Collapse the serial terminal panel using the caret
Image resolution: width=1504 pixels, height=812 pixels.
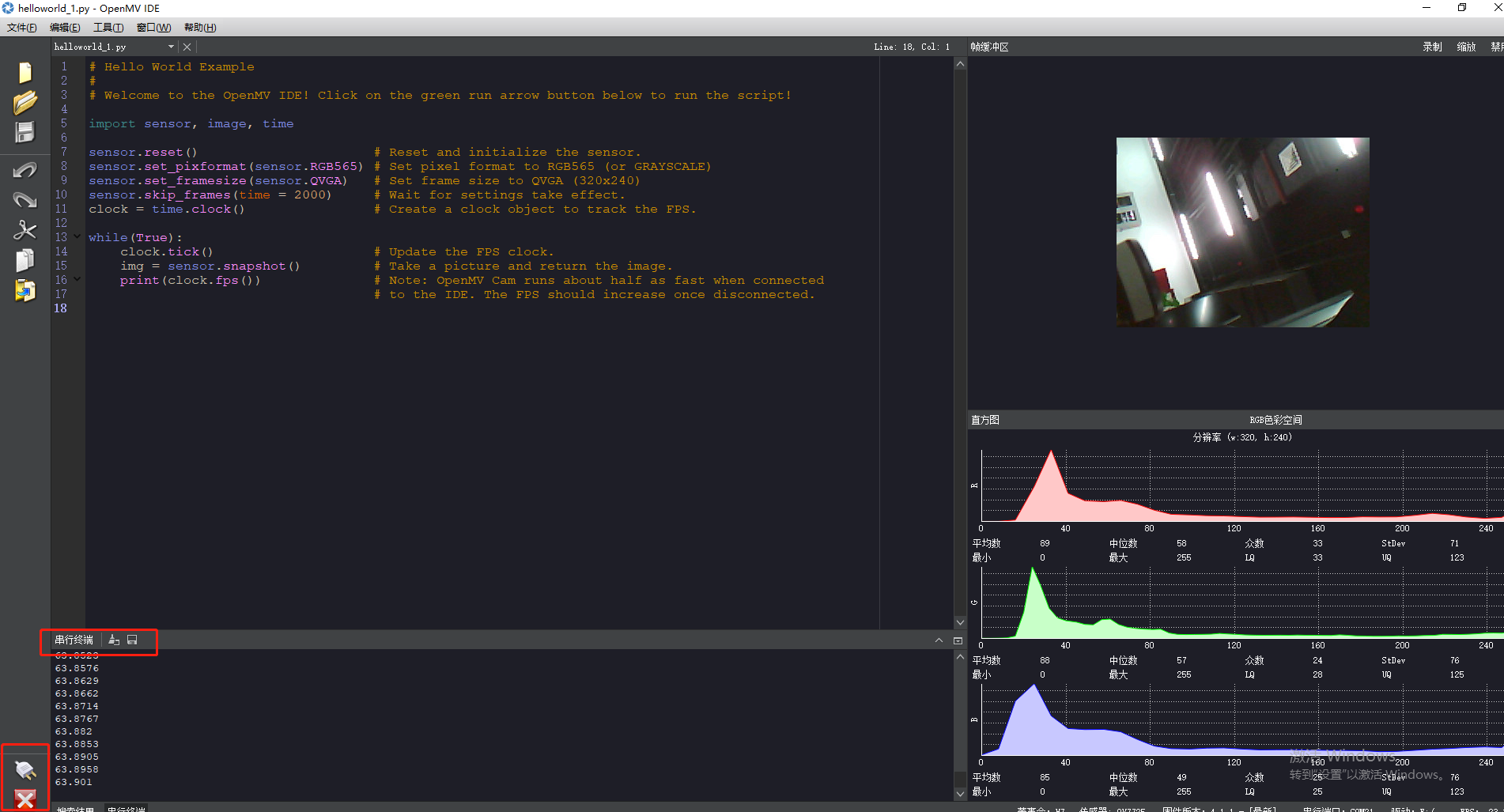[x=939, y=640]
